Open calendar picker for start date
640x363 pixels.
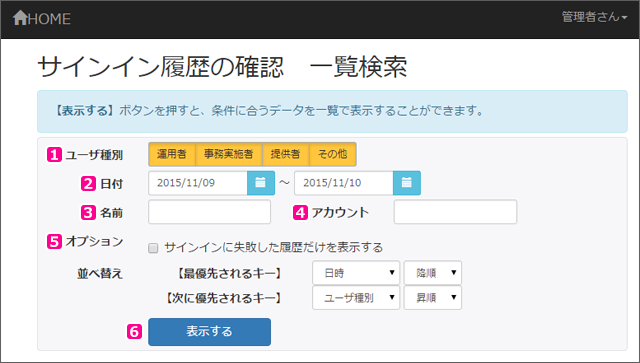261,183
